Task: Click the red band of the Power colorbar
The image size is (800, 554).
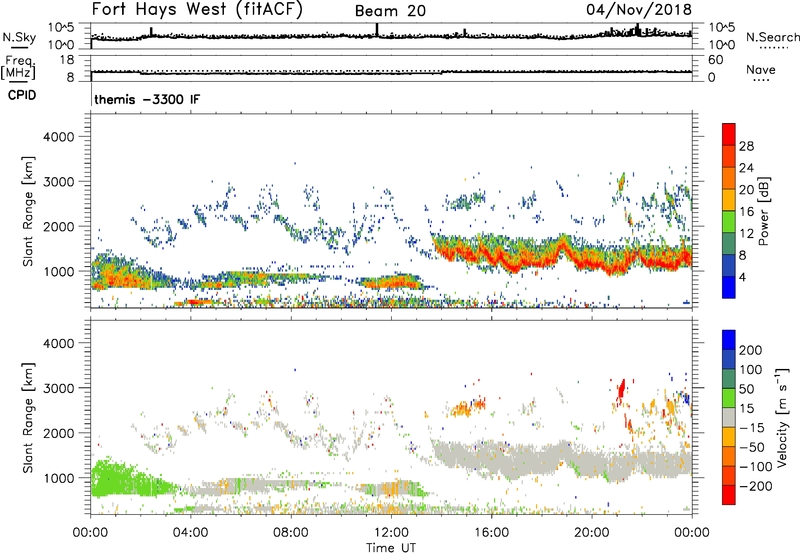Action: click(729, 134)
